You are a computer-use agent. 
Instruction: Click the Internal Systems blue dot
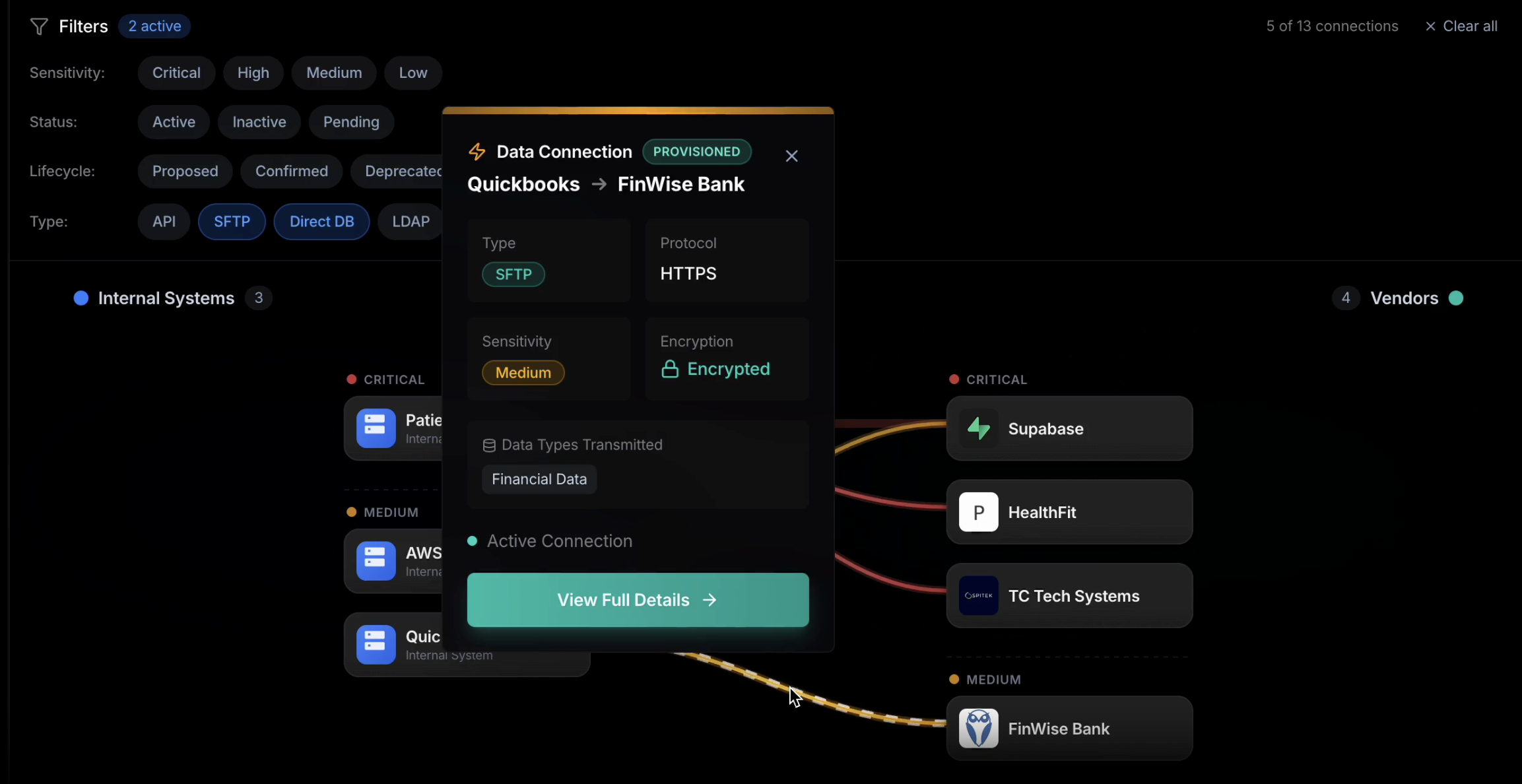pyautogui.click(x=81, y=298)
